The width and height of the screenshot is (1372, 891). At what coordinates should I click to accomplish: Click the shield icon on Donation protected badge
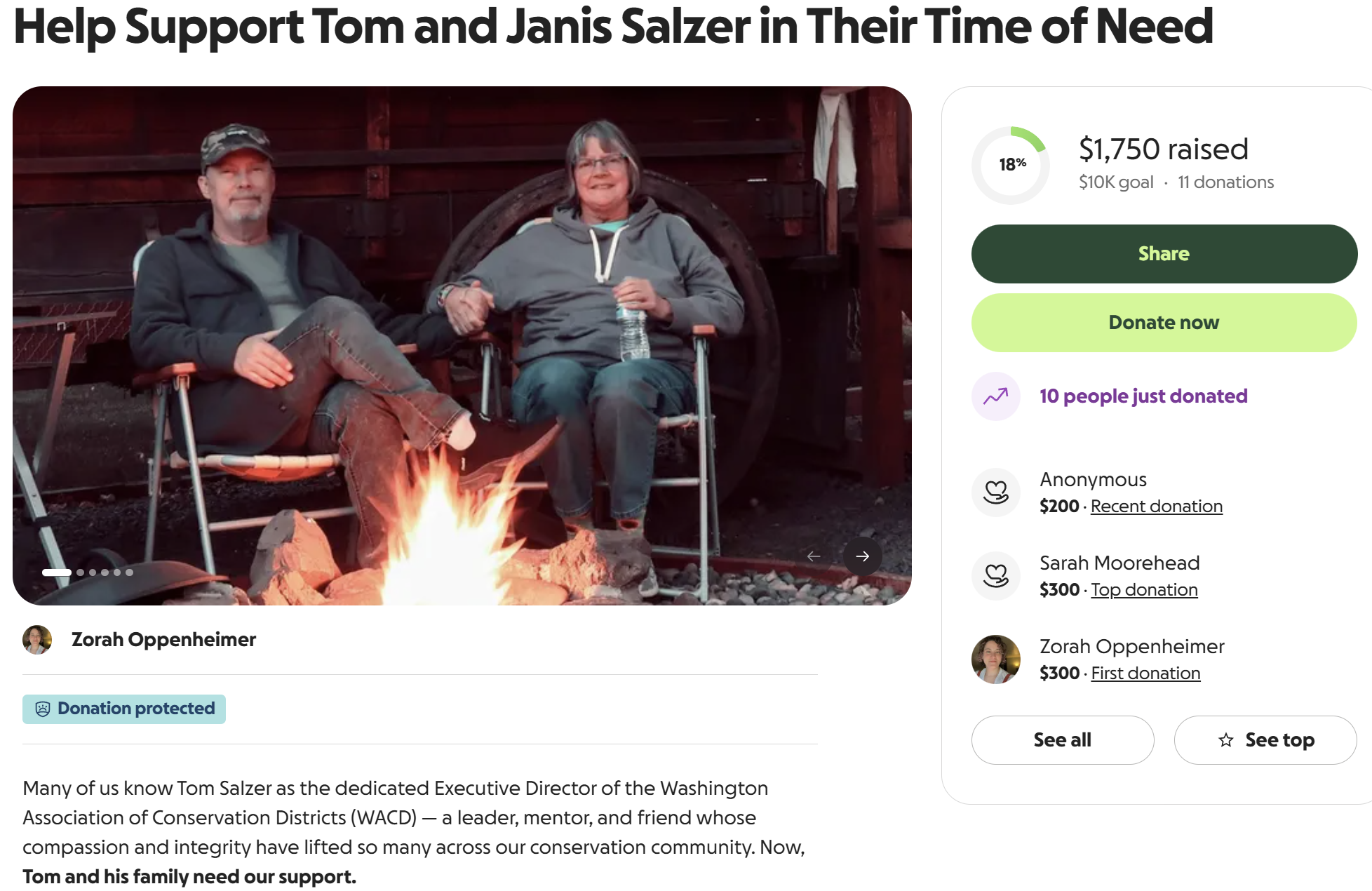tap(43, 709)
